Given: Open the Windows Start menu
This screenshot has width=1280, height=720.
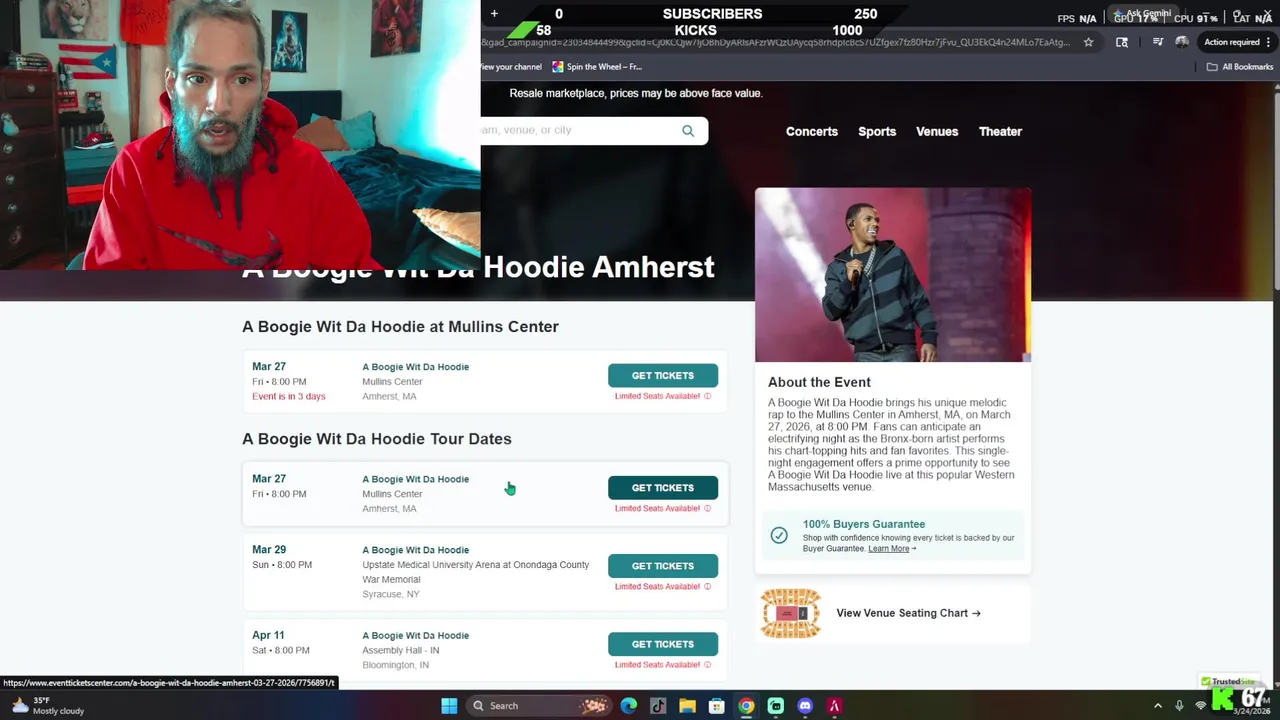Looking at the screenshot, I should click(449, 706).
